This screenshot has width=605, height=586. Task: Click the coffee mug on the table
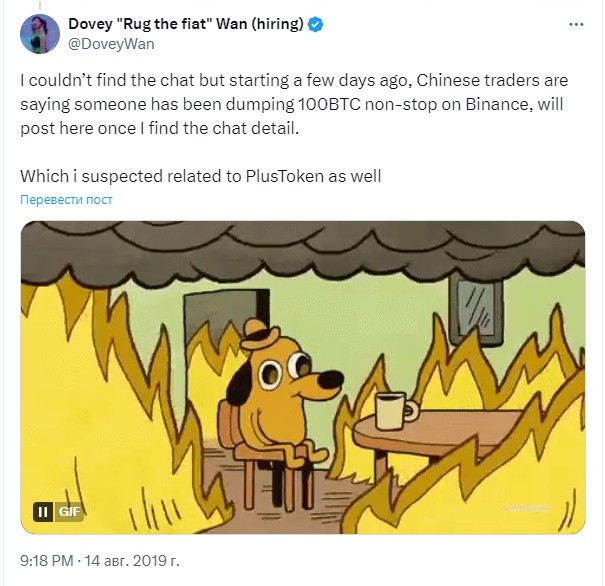[396, 411]
